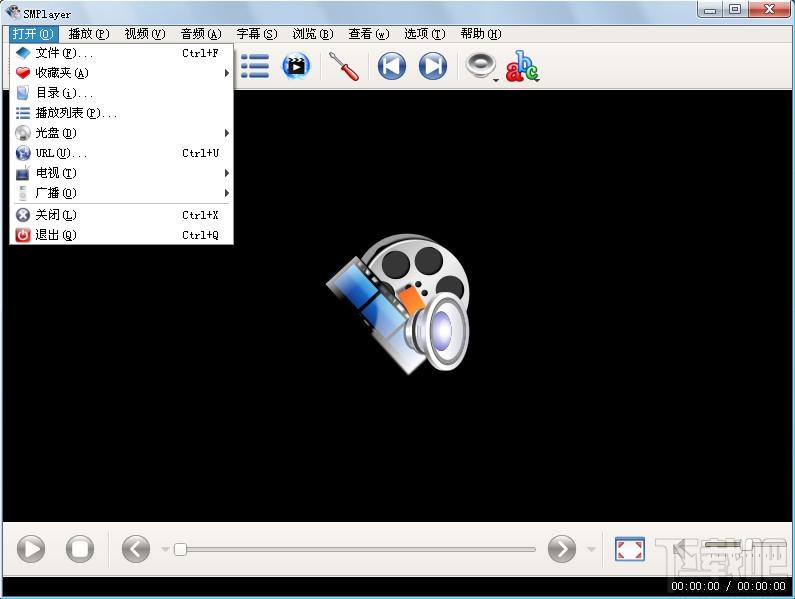Select 退出(Q) to quit the player
Image resolution: width=795 pixels, height=599 pixels.
122,235
